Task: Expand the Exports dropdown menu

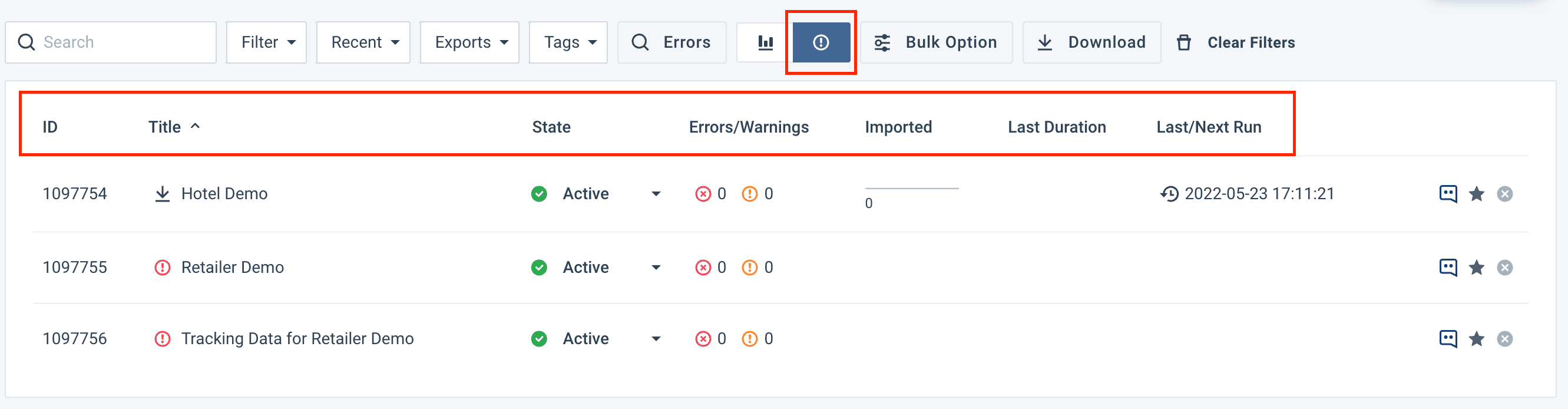Action: tap(469, 42)
